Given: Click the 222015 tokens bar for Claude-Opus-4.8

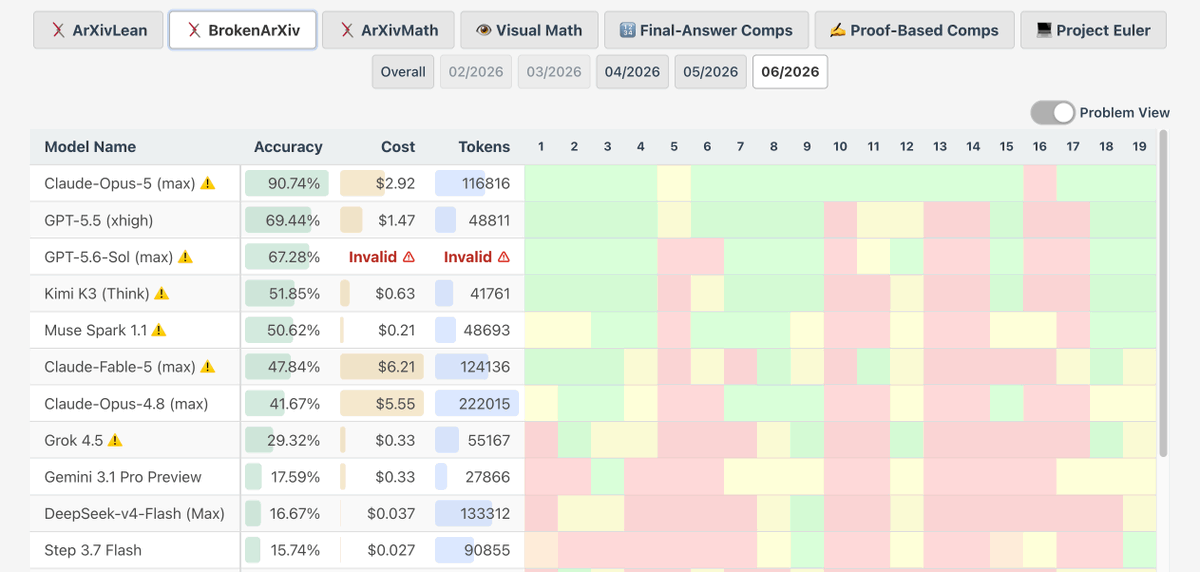Looking at the screenshot, I should (x=477, y=404).
